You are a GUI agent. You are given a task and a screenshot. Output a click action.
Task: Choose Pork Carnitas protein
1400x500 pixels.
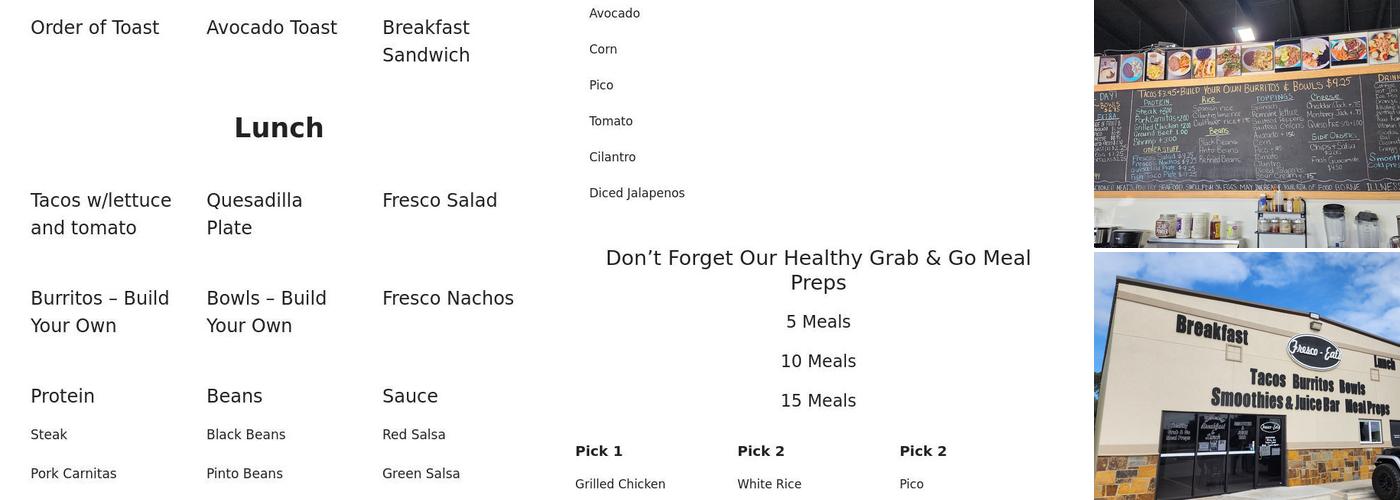click(73, 474)
